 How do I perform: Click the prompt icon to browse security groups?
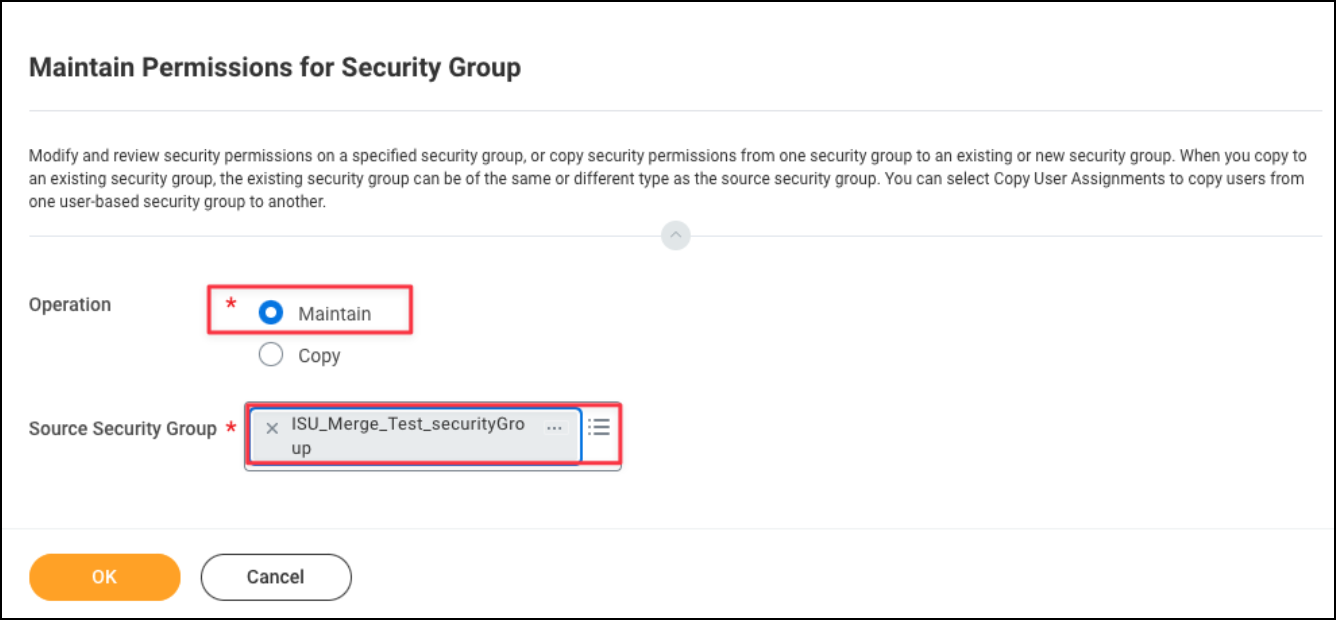(x=598, y=428)
